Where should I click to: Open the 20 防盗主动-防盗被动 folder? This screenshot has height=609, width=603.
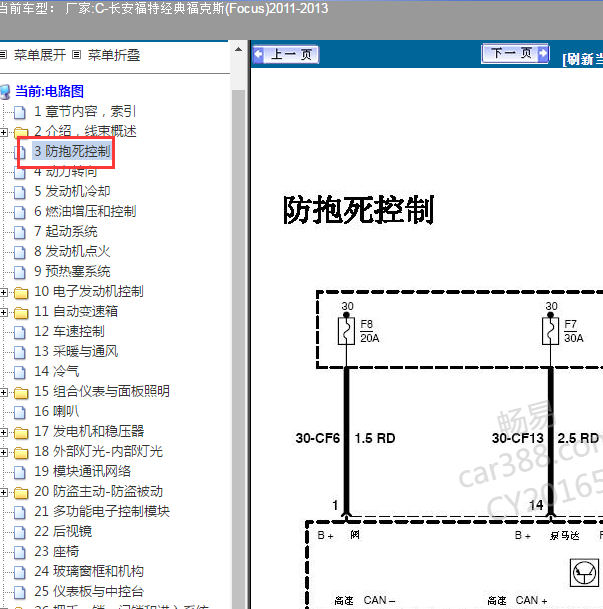coord(98,491)
